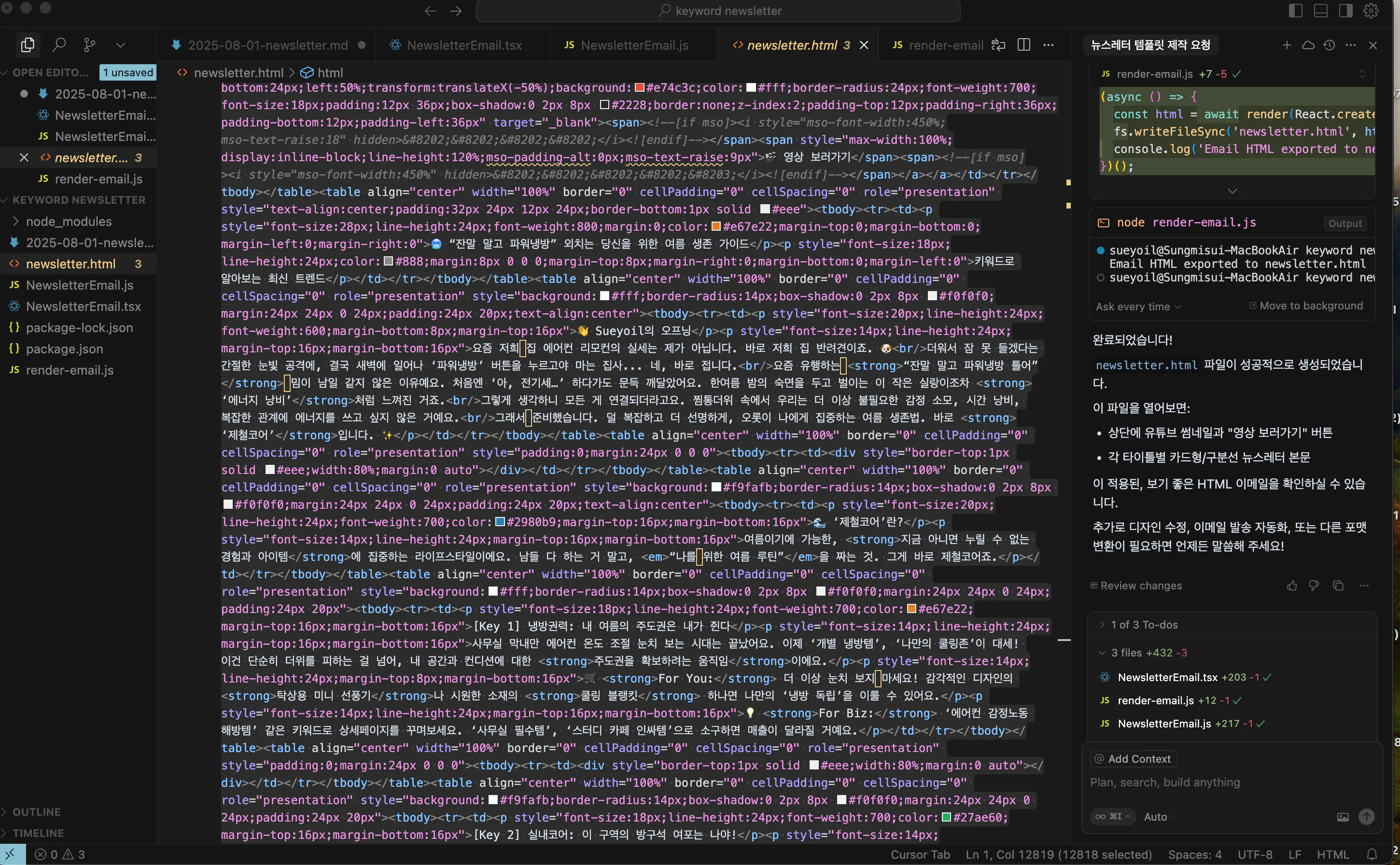Click the send arrow in the chat input
The height and width of the screenshot is (865, 1400).
tap(1366, 816)
